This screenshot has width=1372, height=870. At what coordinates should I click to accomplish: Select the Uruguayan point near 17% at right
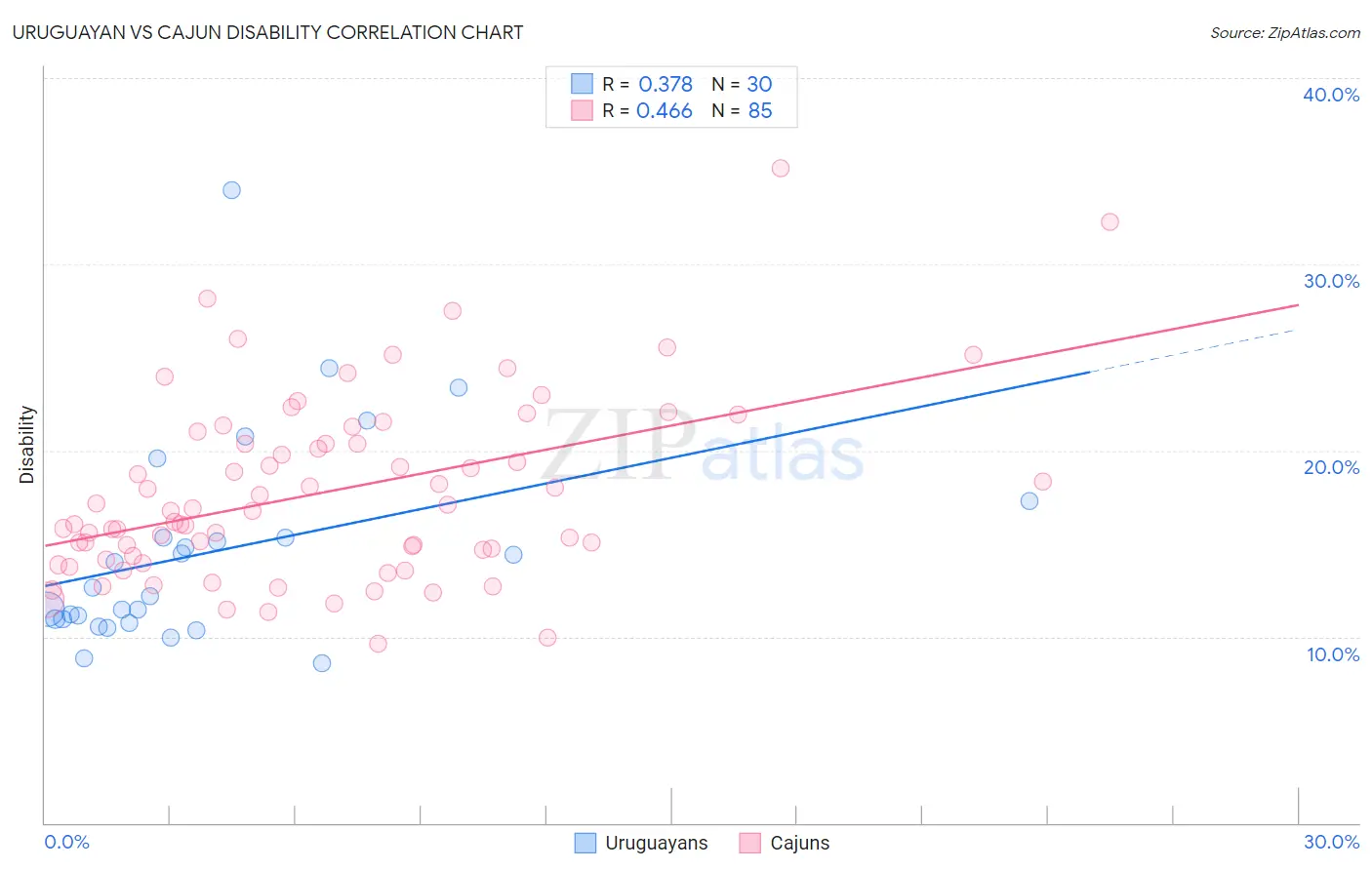(1029, 501)
